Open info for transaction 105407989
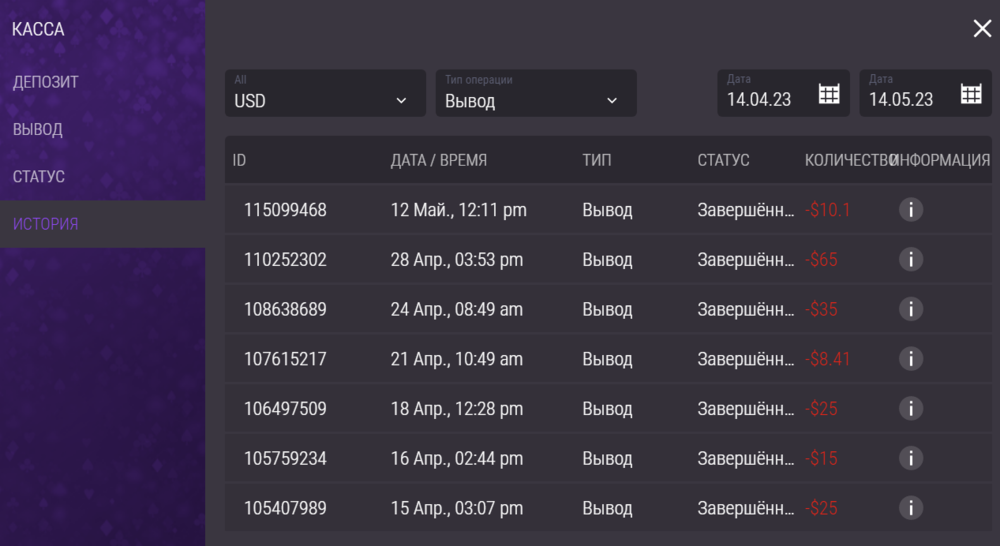Image resolution: width=1000 pixels, height=546 pixels. 911,508
